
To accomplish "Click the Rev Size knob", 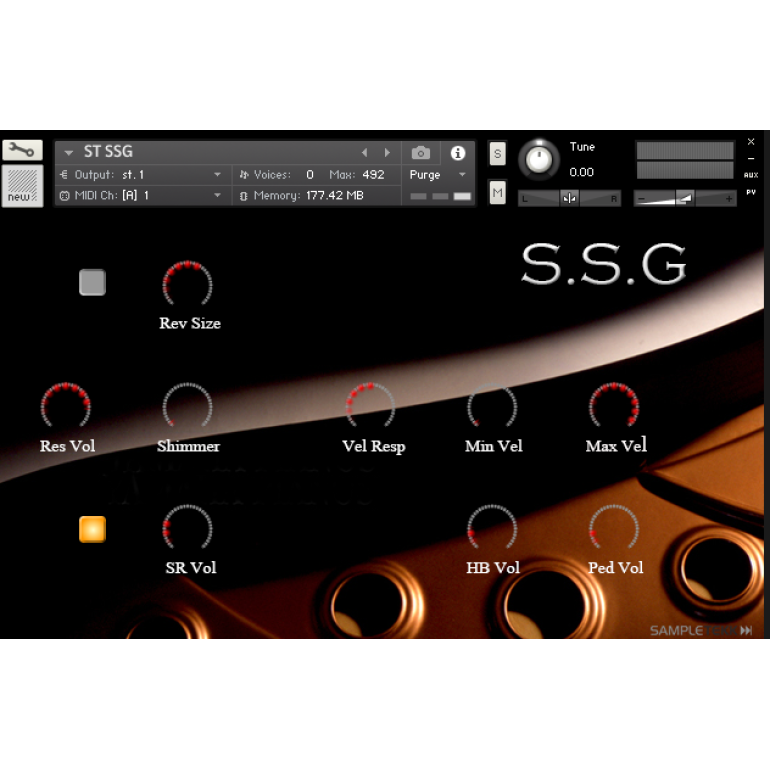I will coord(187,284).
